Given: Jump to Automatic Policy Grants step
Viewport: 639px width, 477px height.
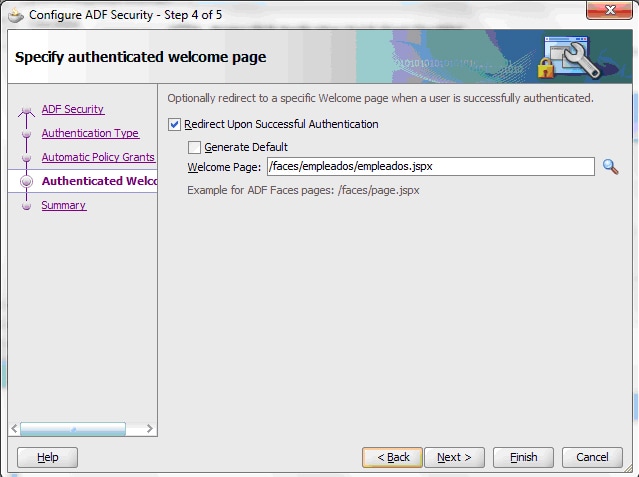Looking at the screenshot, I should pos(98,157).
